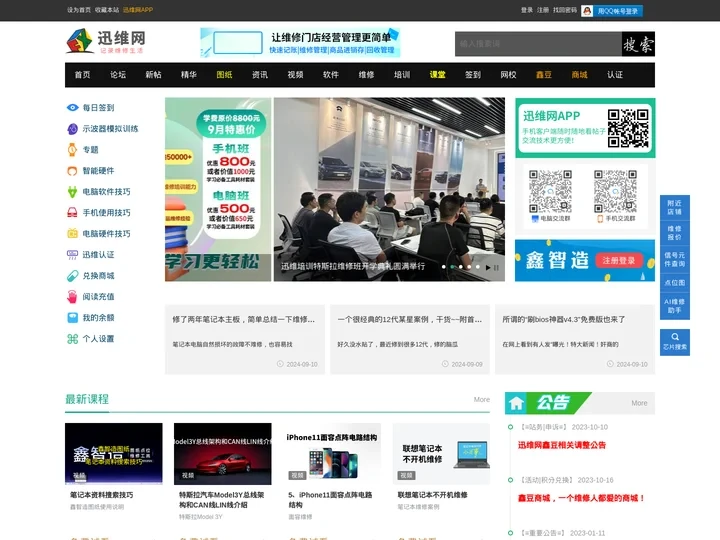Click the 迅维网 cube logo
Screen dimensions: 720x540
tap(79, 41)
